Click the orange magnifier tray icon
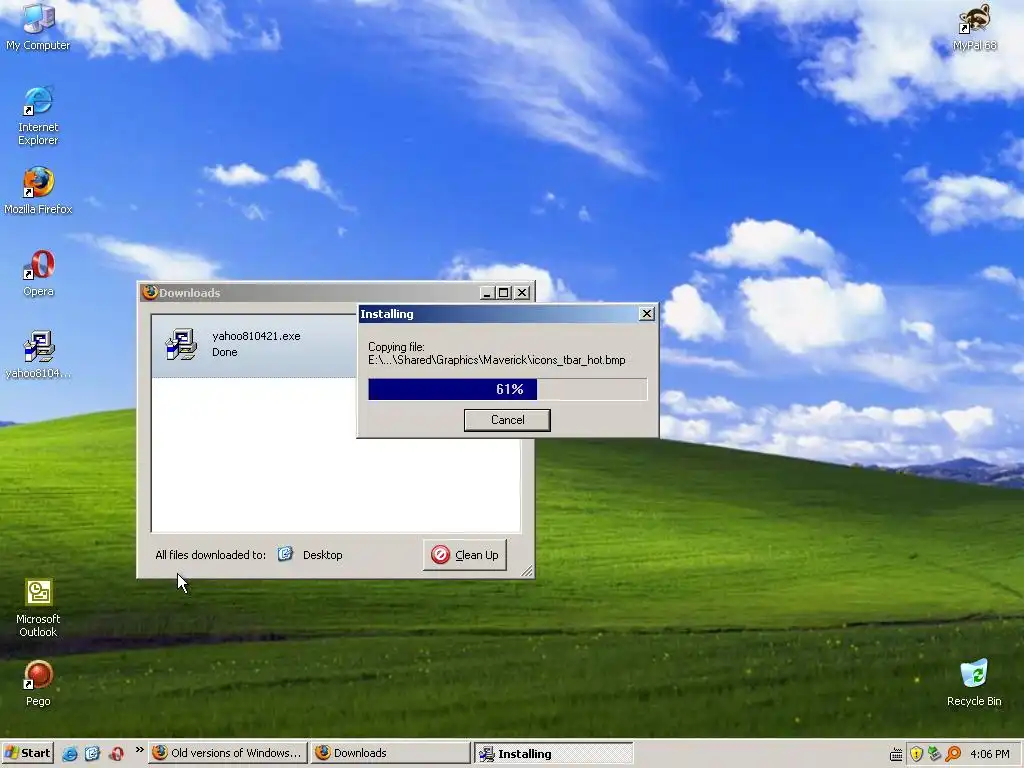Viewport: 1024px width, 768px height. pyautogui.click(x=953, y=754)
